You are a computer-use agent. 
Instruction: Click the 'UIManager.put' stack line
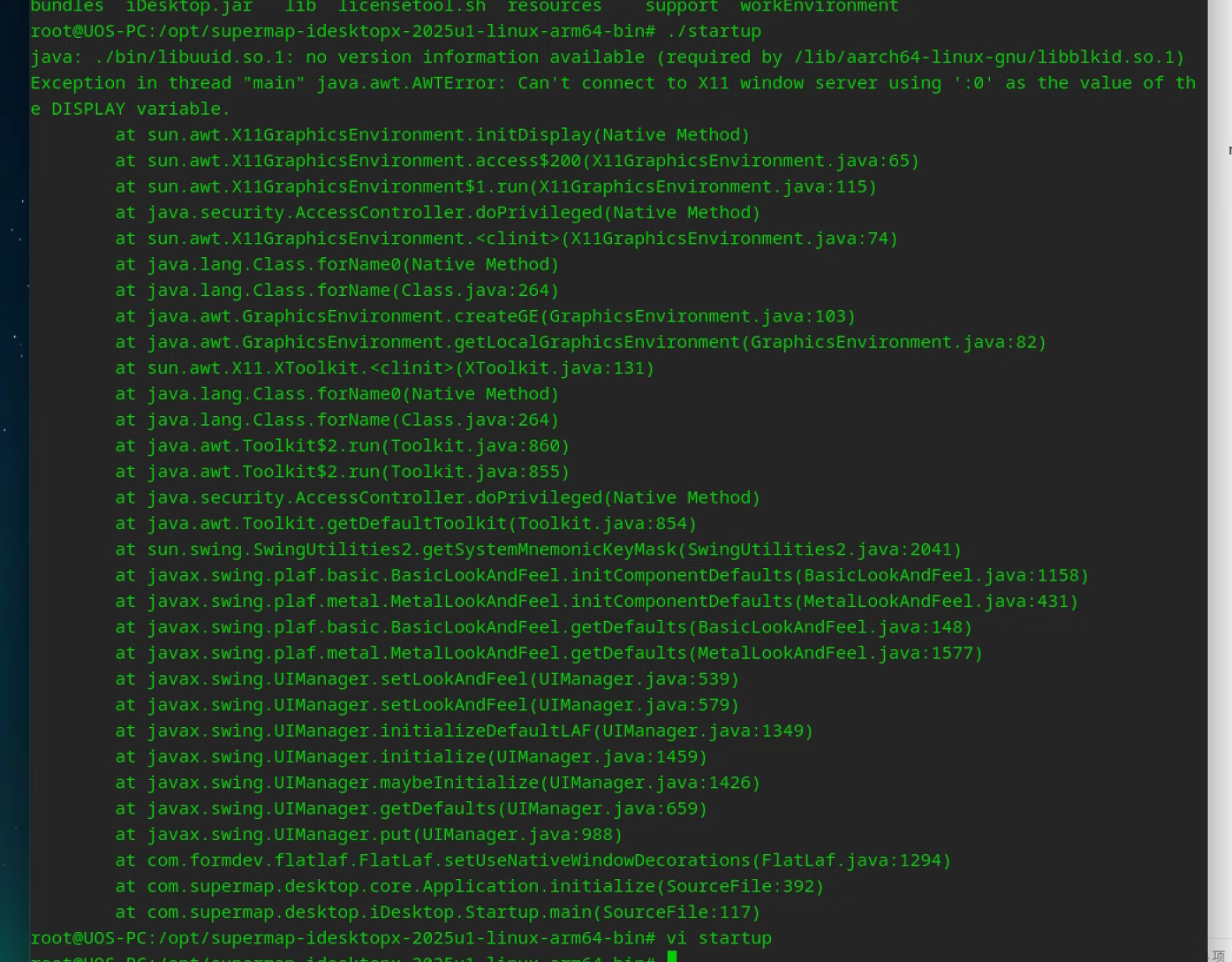(368, 835)
